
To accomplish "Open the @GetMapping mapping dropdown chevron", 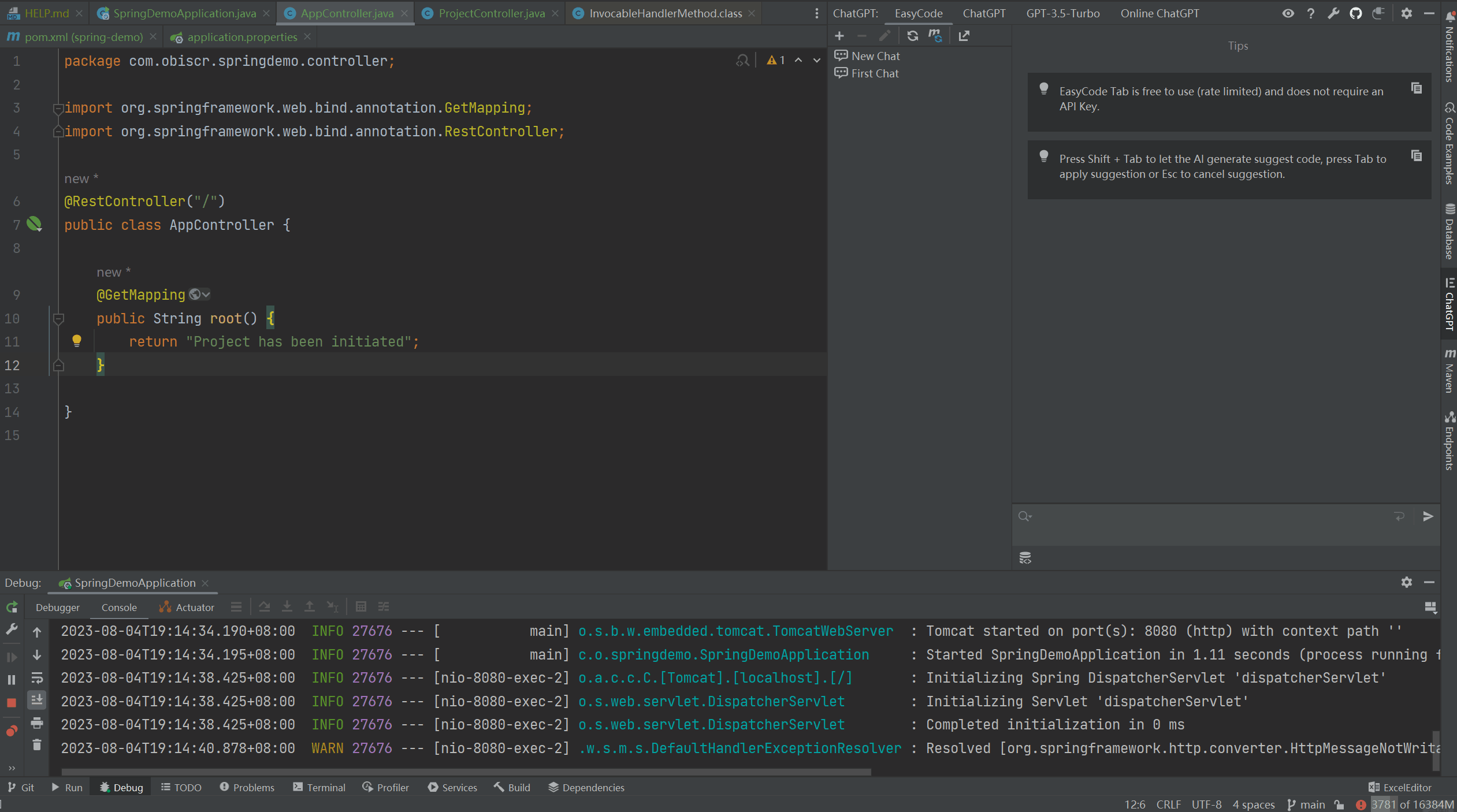I will coord(206,295).
